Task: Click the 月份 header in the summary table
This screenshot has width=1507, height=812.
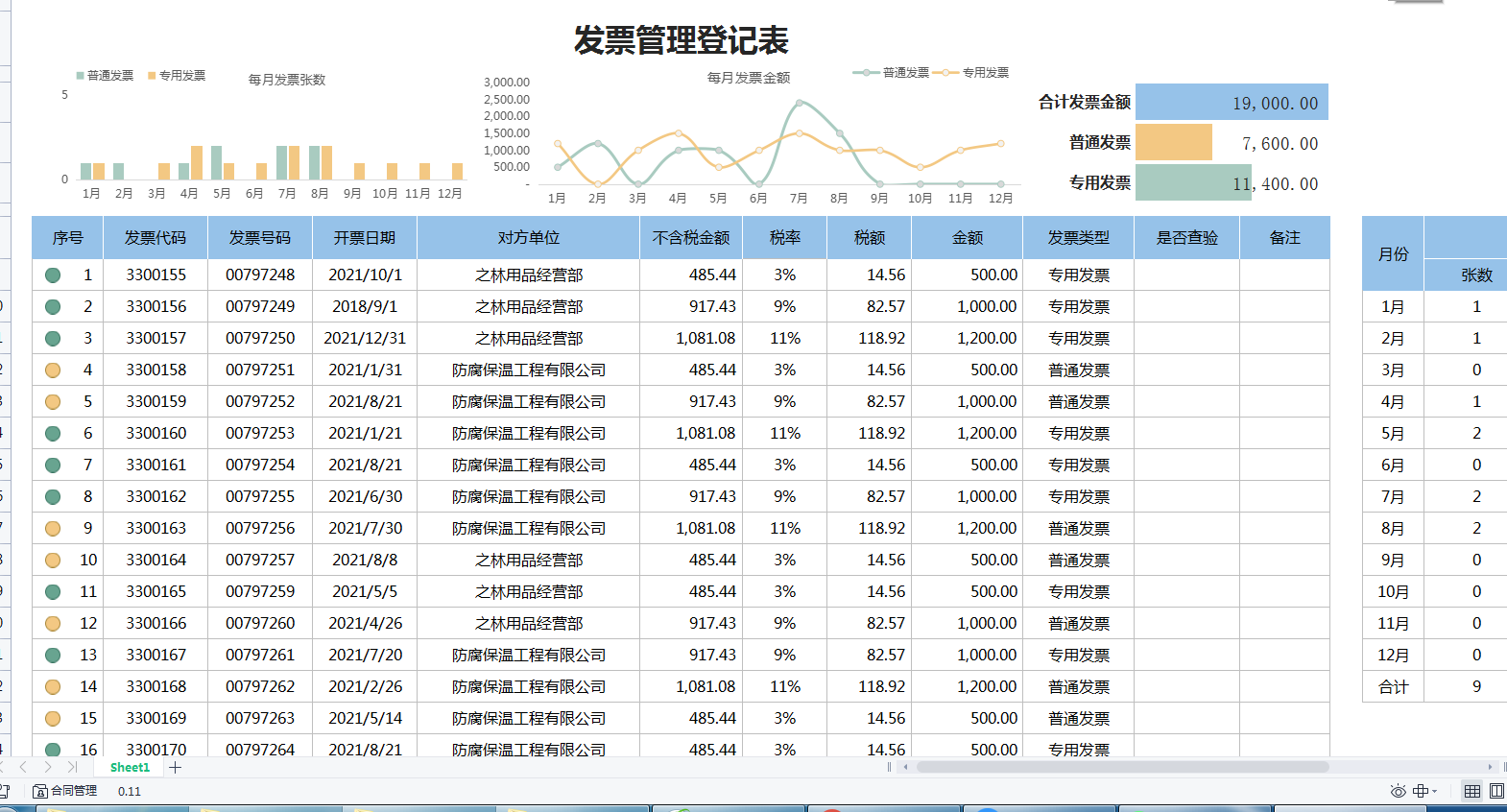Action: 1394,254
